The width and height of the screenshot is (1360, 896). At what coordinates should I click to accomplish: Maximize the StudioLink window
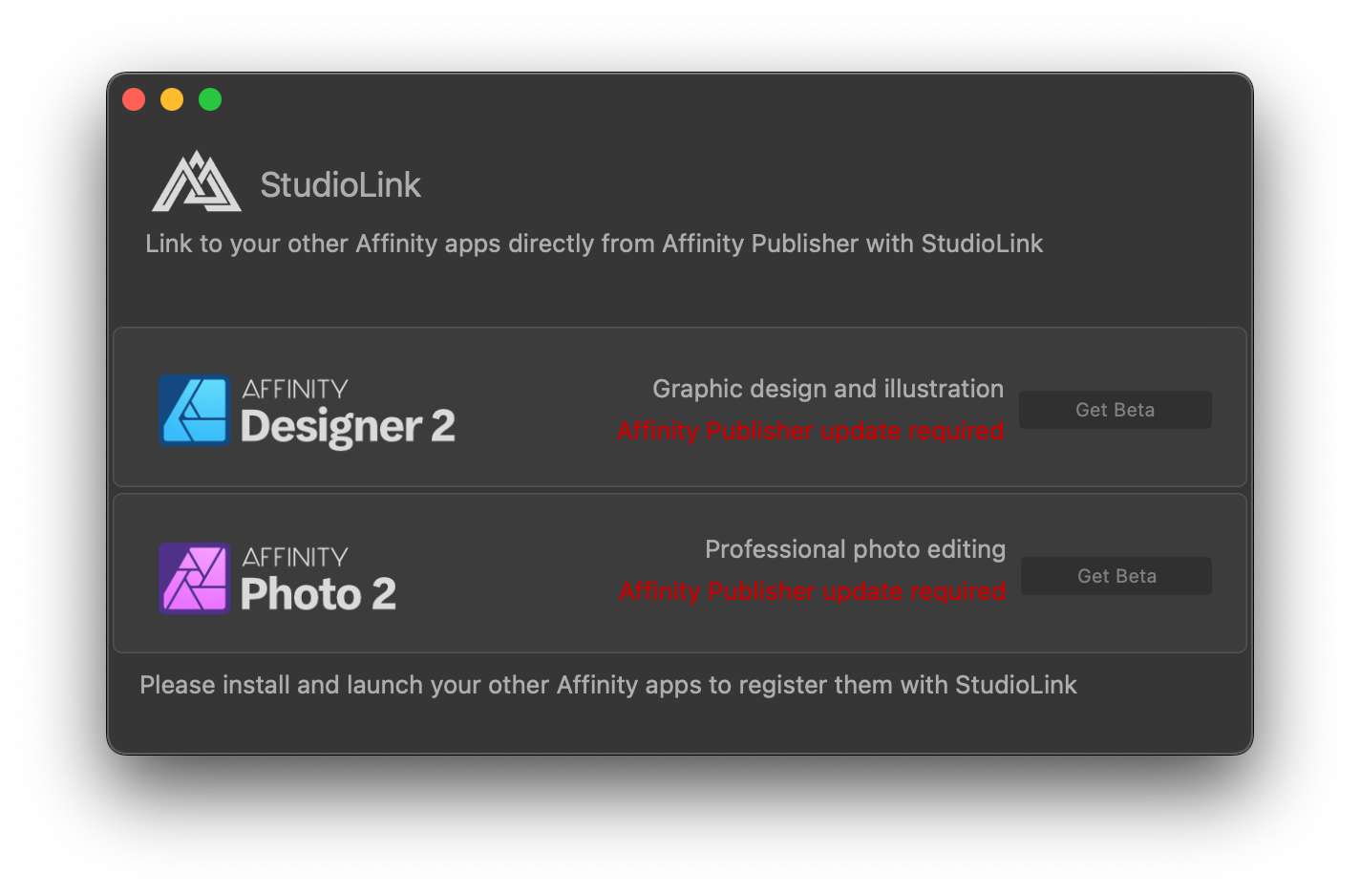210,99
